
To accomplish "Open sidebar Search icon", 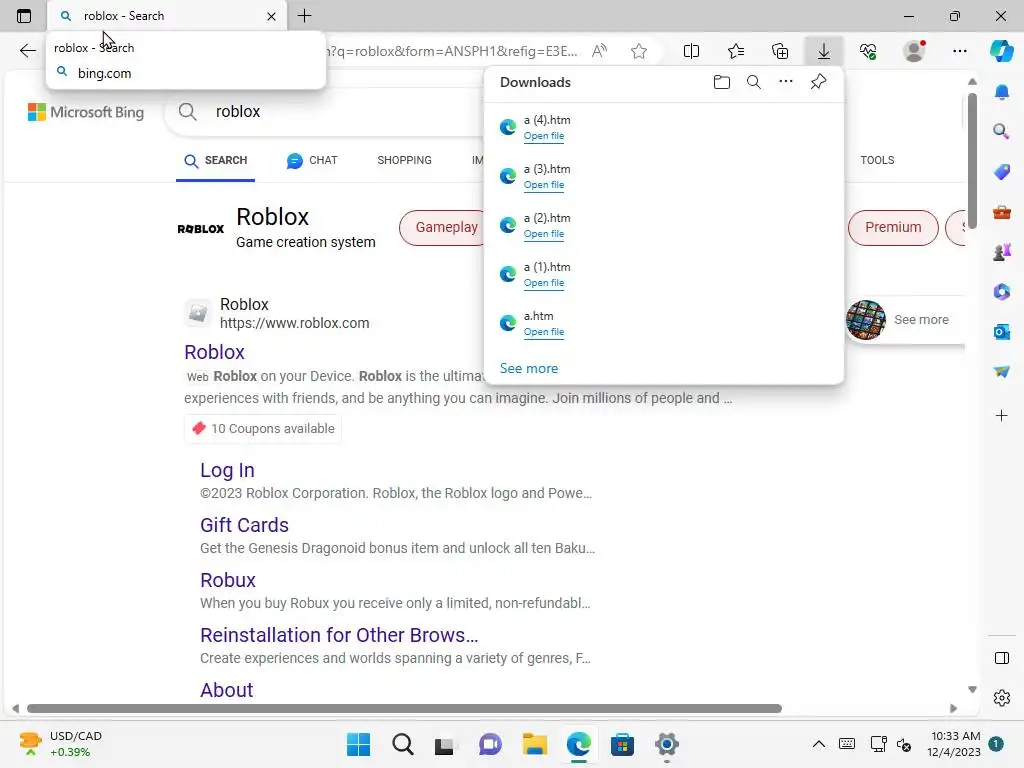I will (1001, 131).
